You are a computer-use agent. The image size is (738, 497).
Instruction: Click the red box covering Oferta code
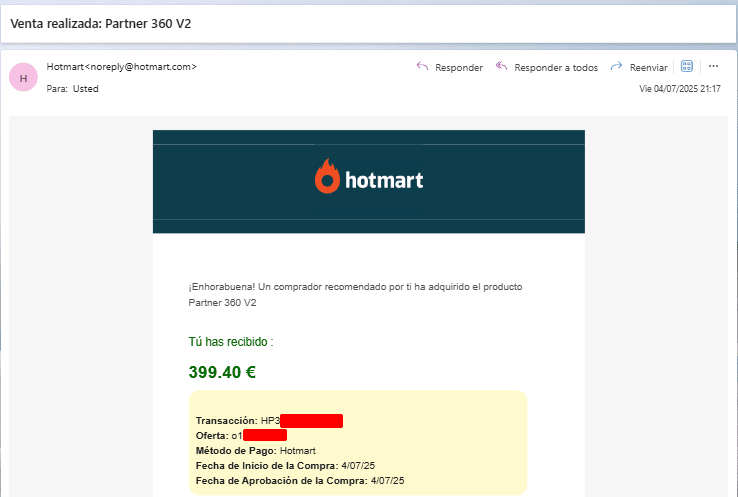coord(265,435)
